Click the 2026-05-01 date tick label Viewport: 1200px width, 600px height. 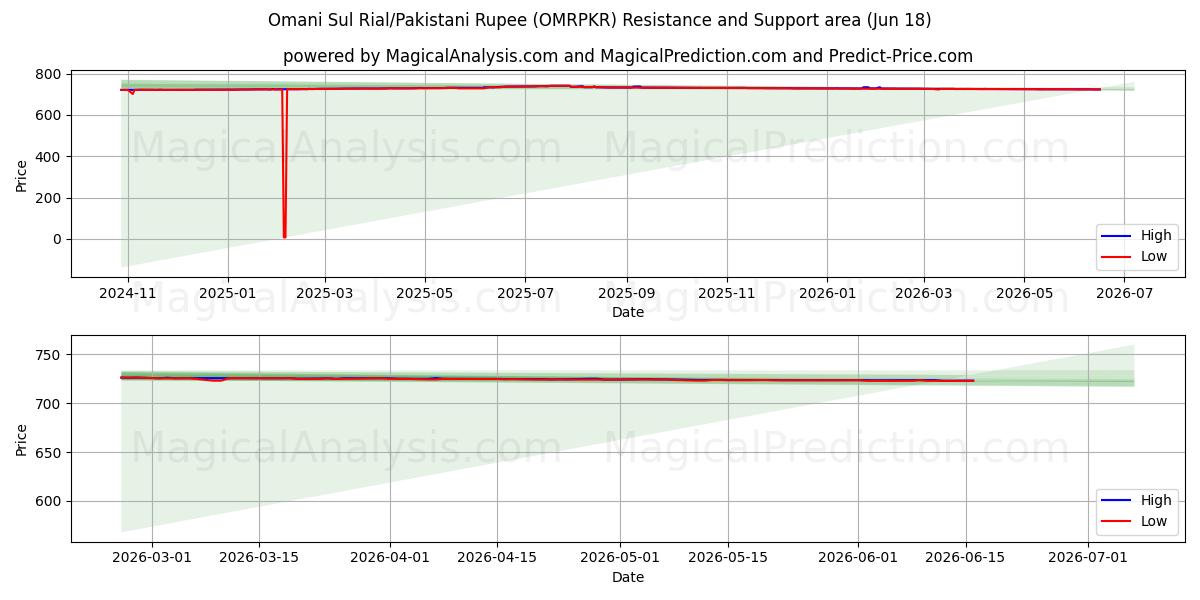pyautogui.click(x=620, y=558)
